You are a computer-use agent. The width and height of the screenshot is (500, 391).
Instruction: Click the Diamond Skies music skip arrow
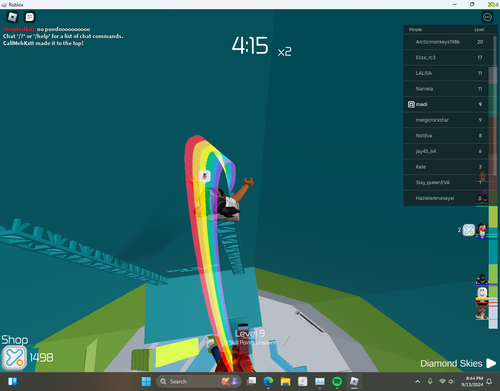click(x=491, y=363)
